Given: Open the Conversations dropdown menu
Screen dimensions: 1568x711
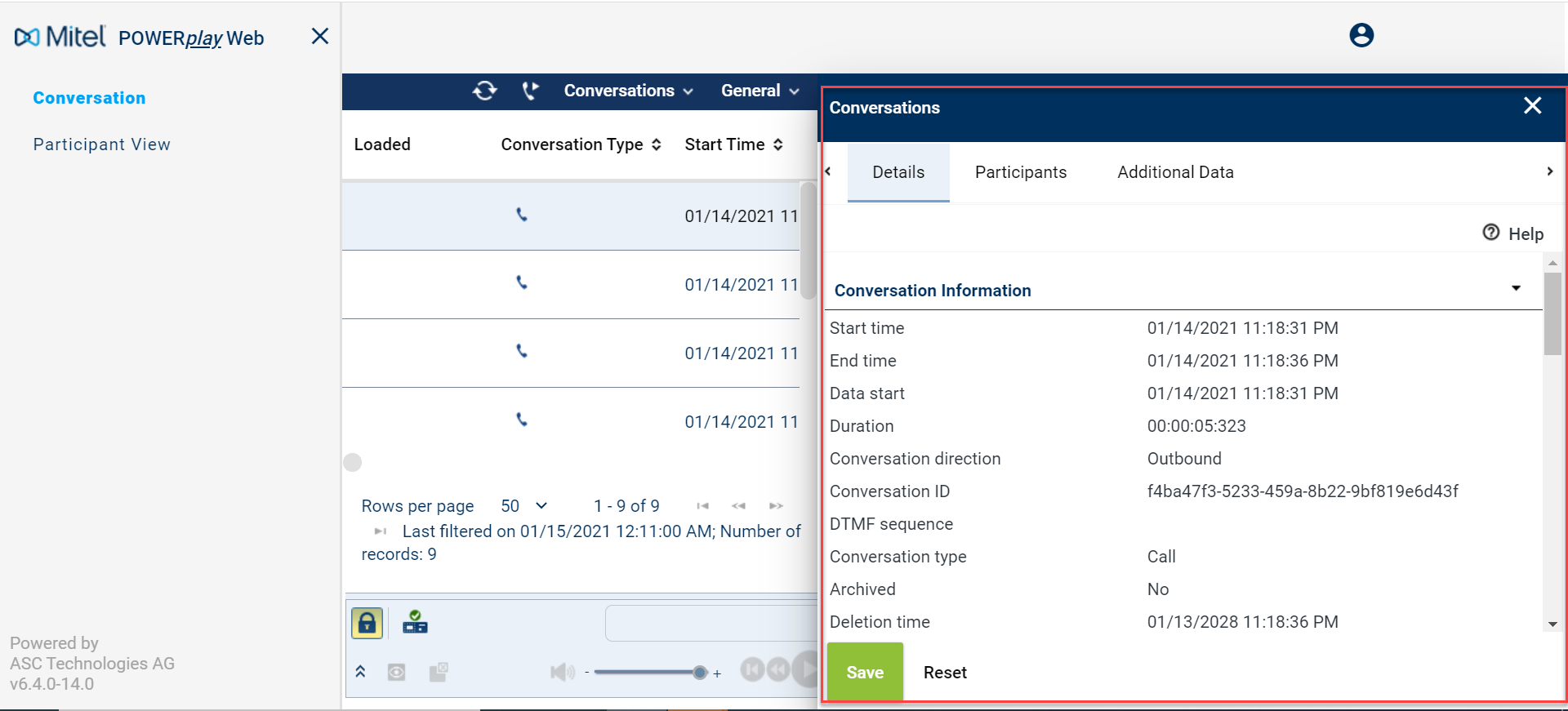Looking at the screenshot, I should pyautogui.click(x=628, y=91).
